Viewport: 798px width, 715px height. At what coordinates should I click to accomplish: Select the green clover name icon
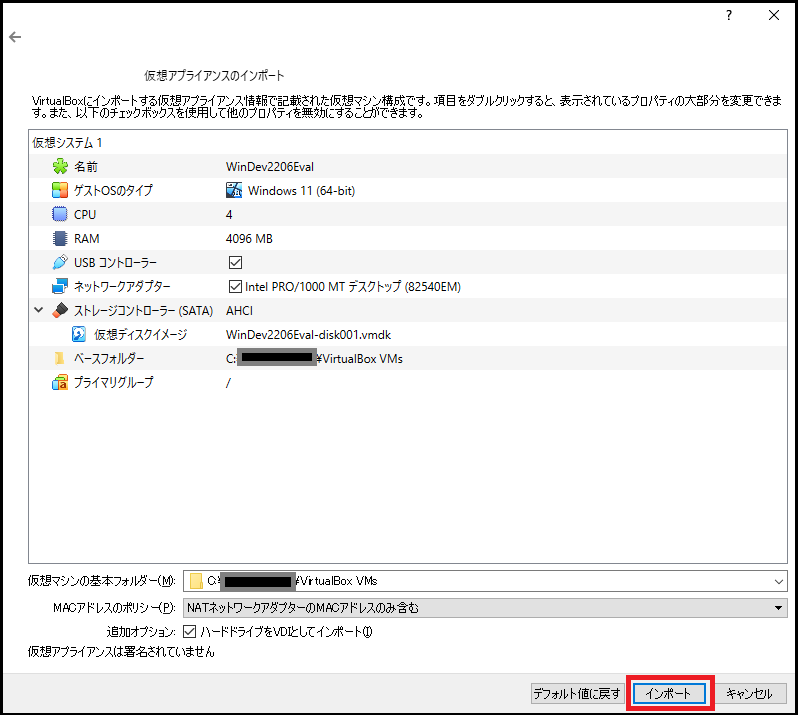point(60,166)
